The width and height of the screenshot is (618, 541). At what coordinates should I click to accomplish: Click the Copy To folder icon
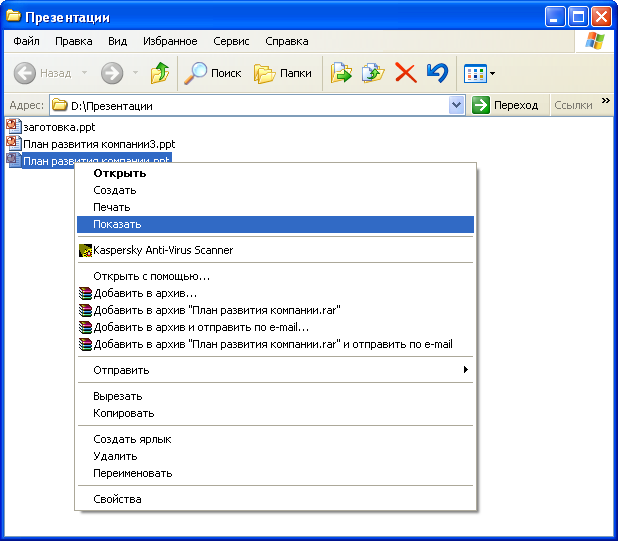pyautogui.click(x=373, y=73)
